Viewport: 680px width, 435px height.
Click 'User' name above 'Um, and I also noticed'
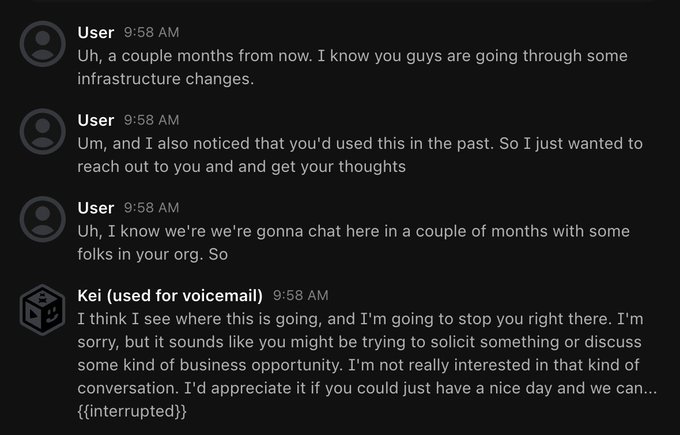point(96,120)
